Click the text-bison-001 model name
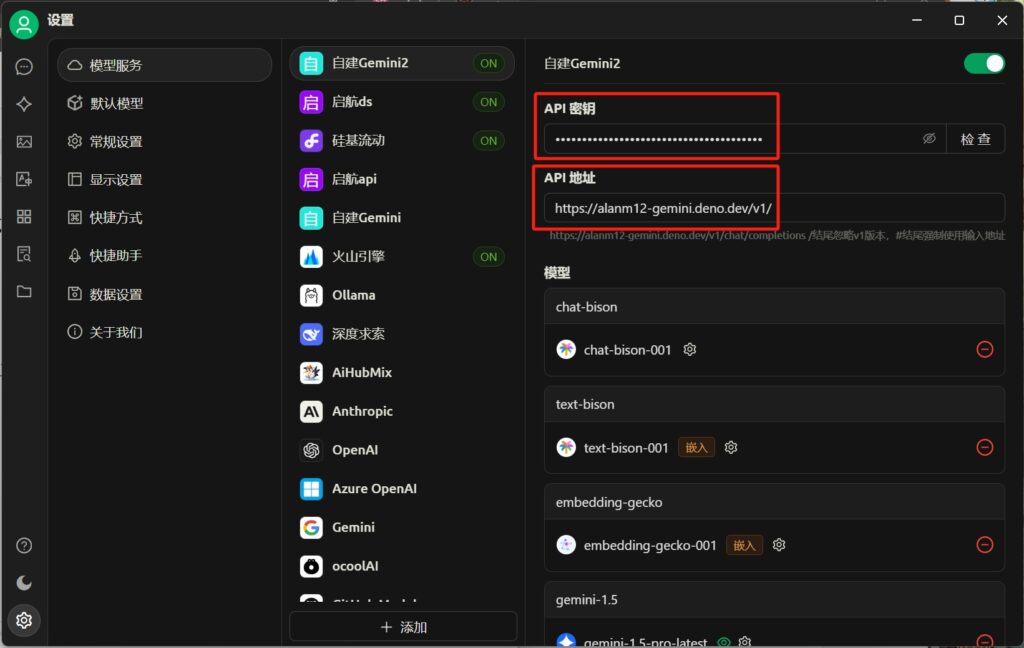Viewport: 1024px width, 648px height. (626, 448)
